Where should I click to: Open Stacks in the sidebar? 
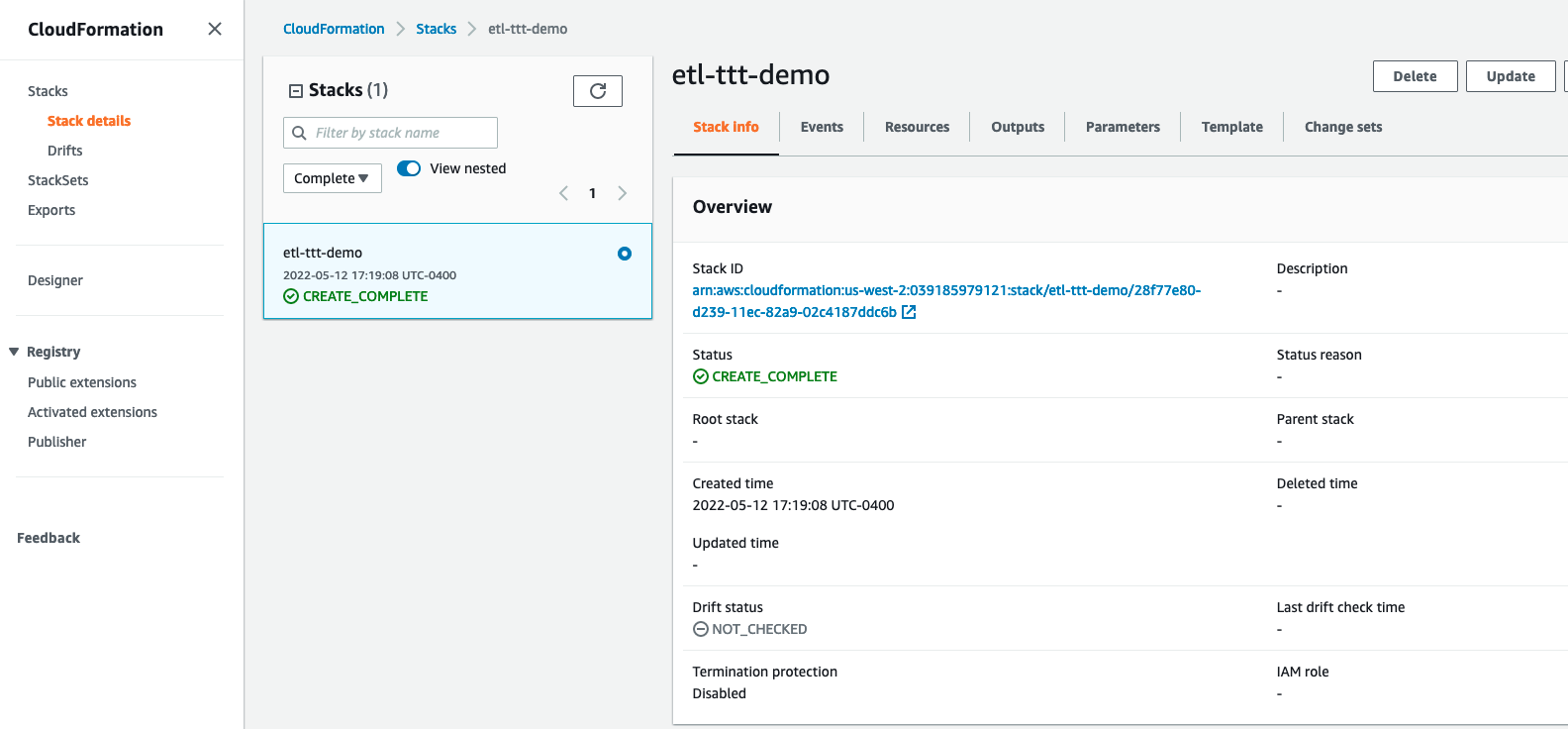click(48, 91)
